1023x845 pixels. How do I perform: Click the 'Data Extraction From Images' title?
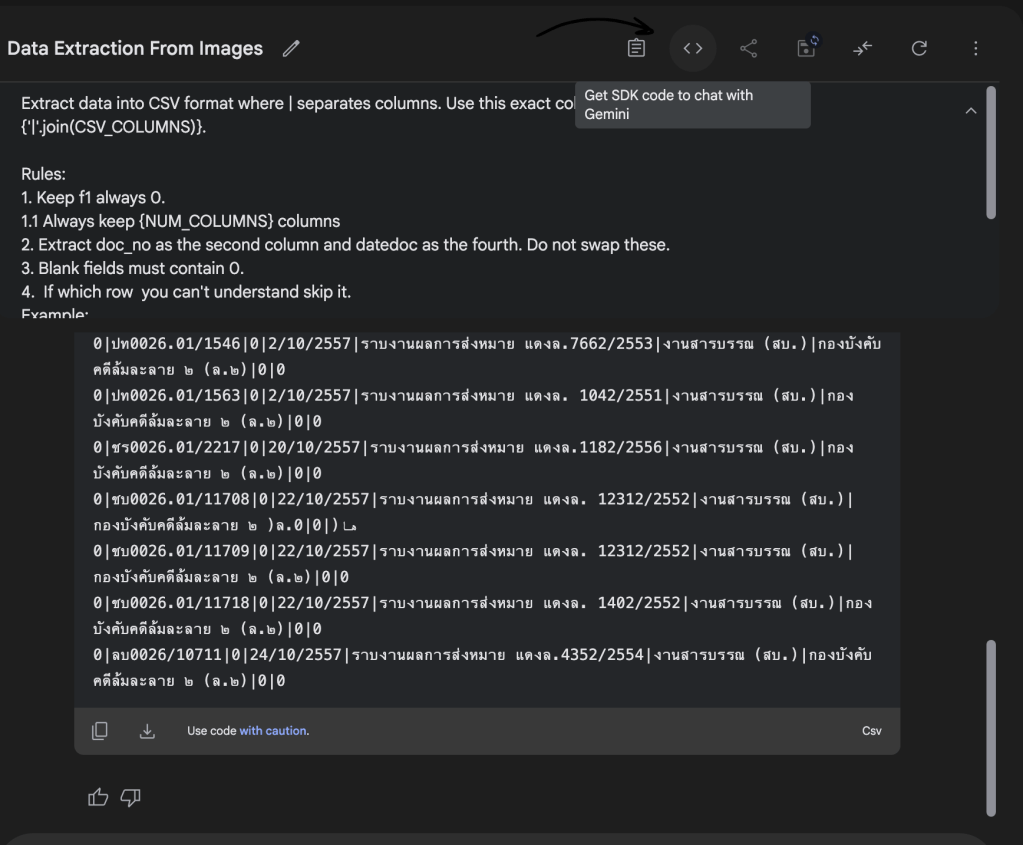pos(135,48)
